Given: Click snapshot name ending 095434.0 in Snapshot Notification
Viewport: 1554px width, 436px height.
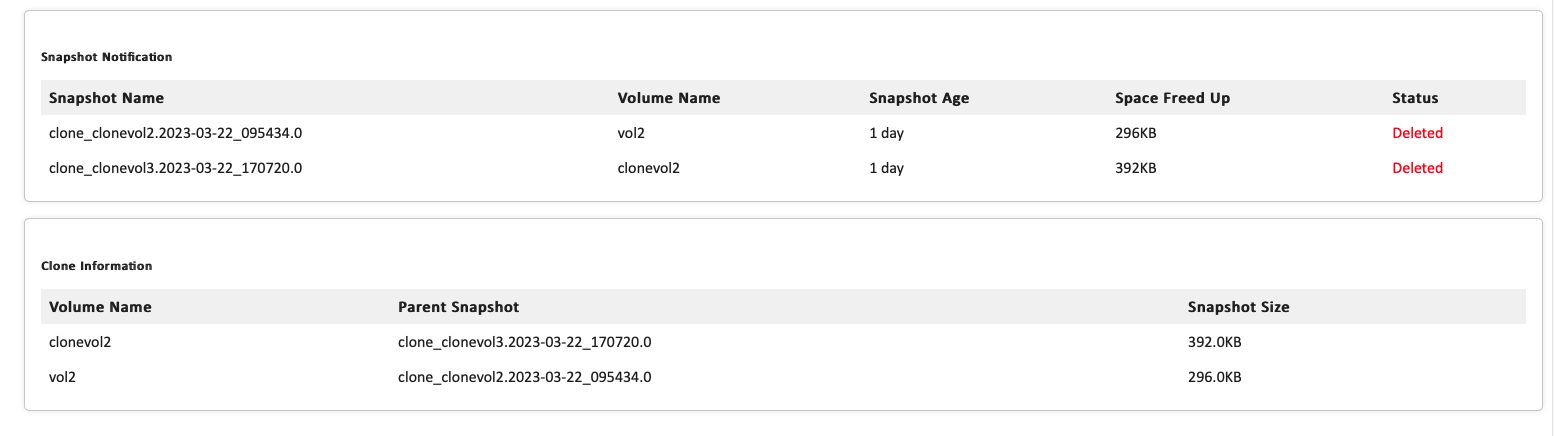Looking at the screenshot, I should click(175, 133).
